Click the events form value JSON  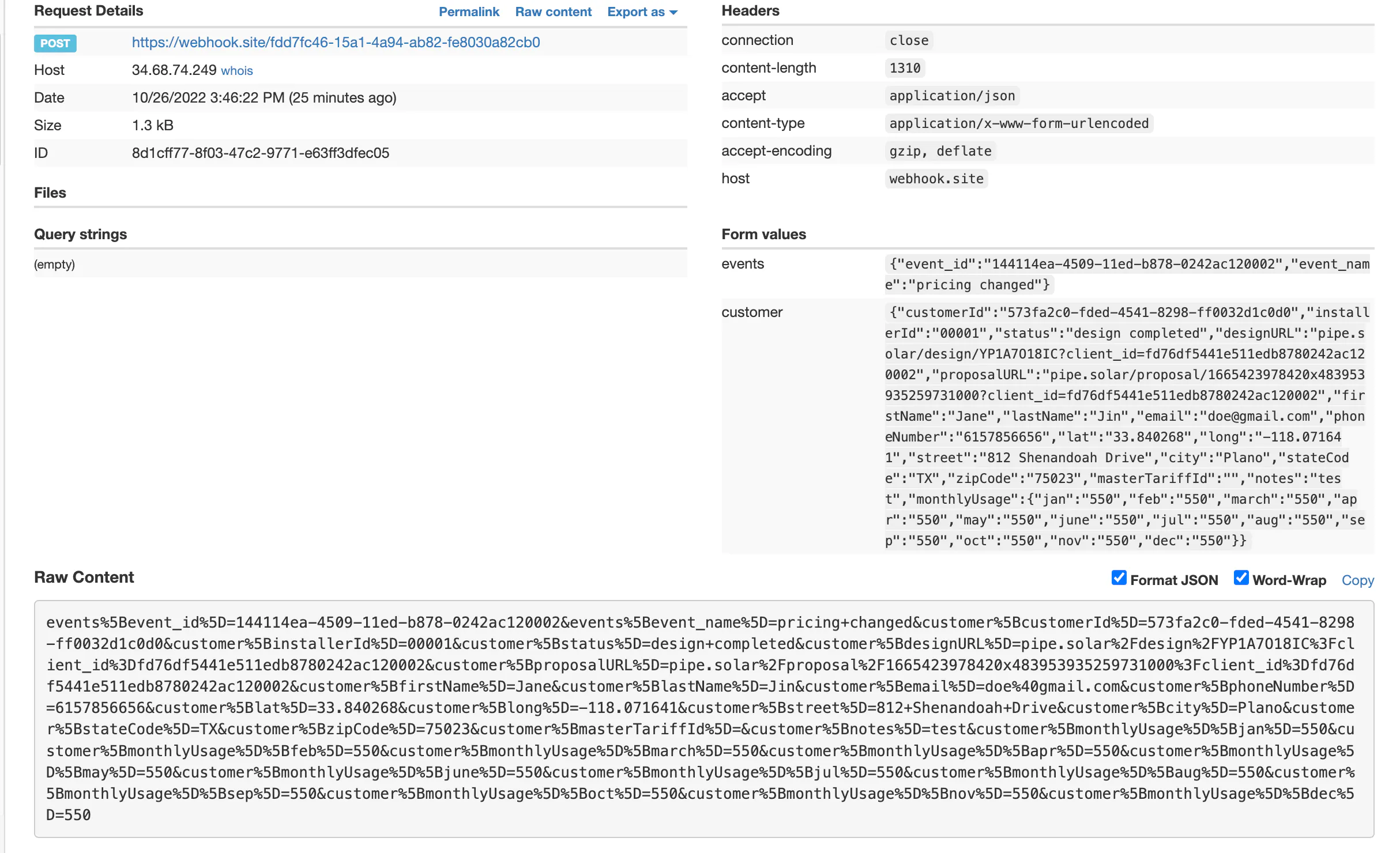pos(1127,274)
